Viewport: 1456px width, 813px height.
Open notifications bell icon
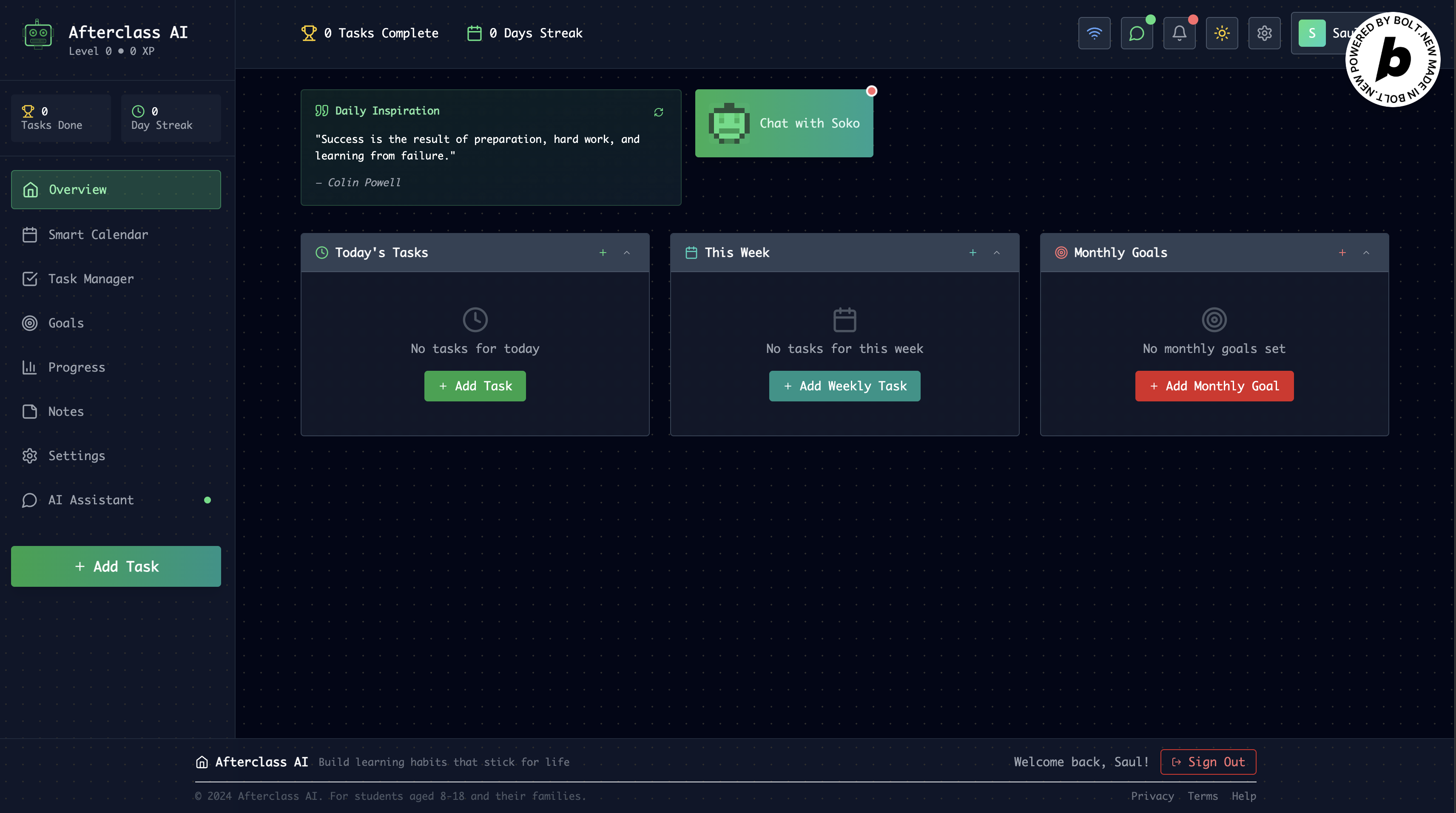[1179, 33]
